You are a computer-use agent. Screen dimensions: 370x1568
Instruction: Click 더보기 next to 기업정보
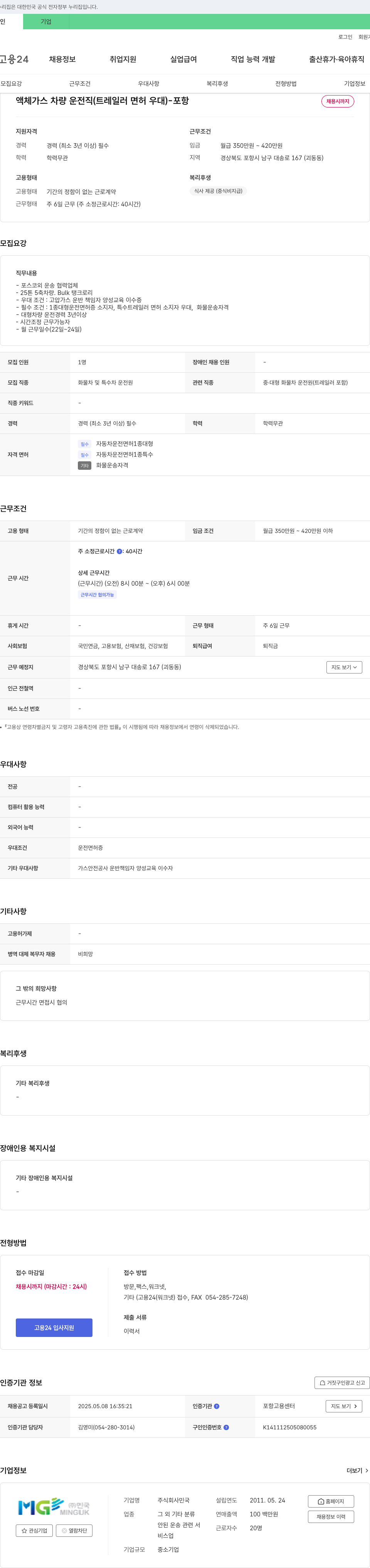tap(357, 1470)
